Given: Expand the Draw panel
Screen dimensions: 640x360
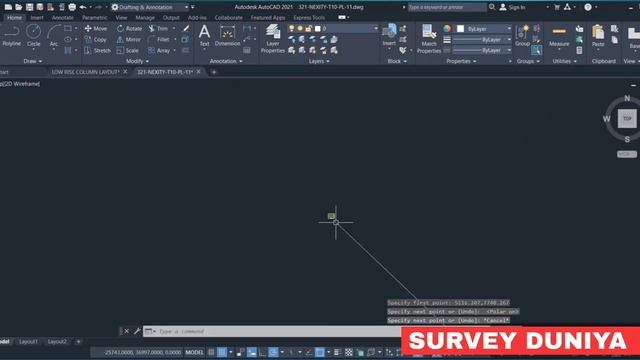Looking at the screenshot, I should coord(33,61).
